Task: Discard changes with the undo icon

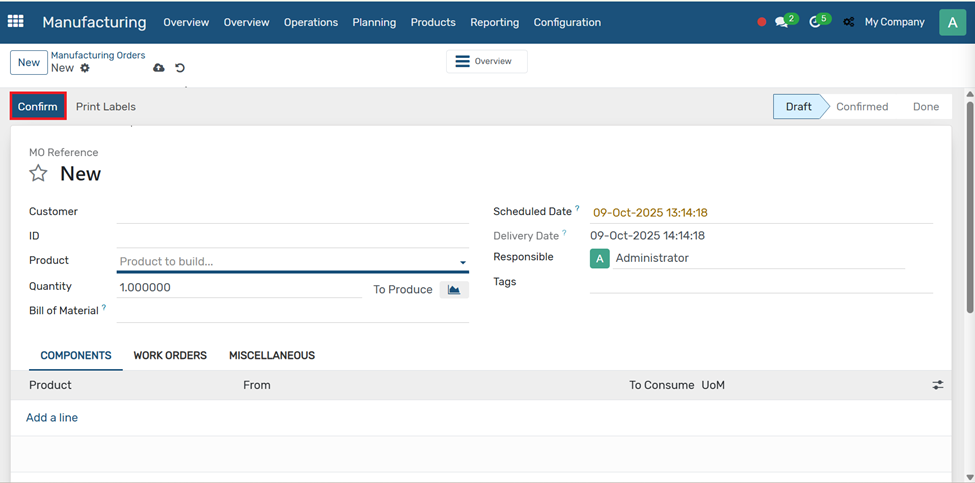Action: [x=180, y=68]
